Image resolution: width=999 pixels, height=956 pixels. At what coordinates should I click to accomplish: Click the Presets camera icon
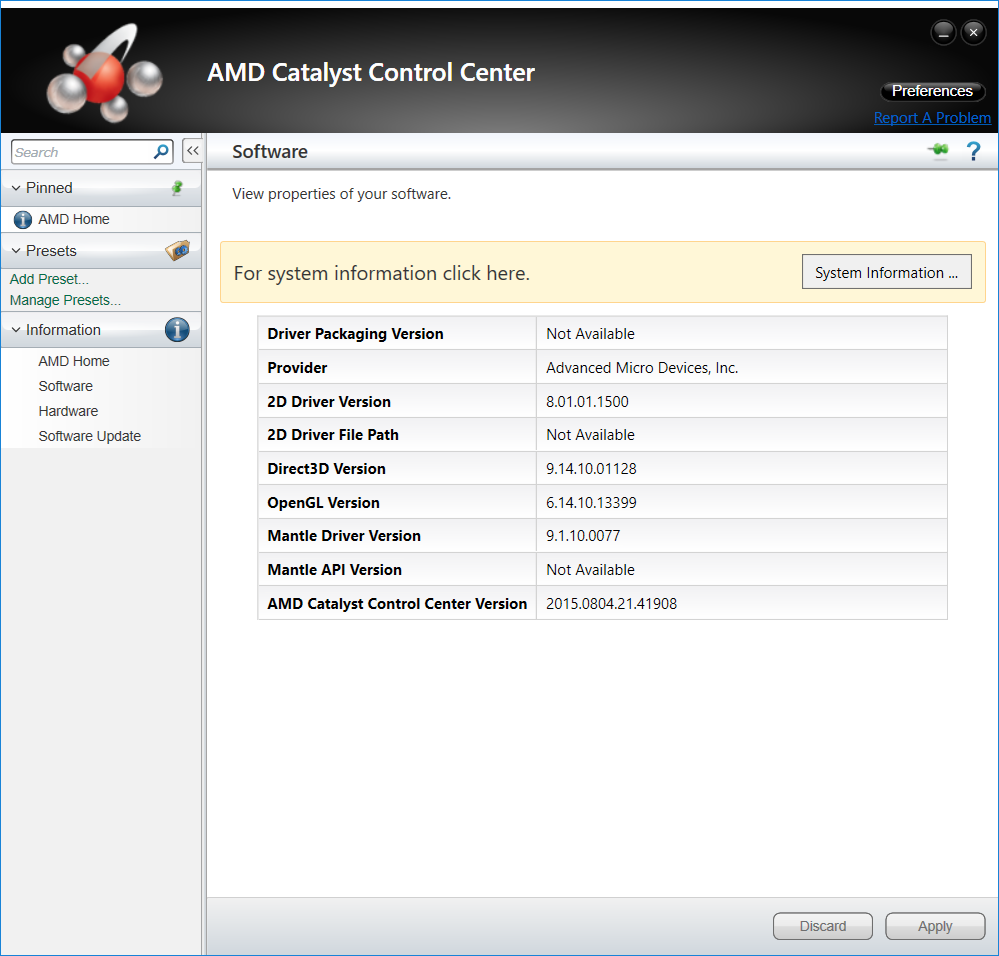178,250
